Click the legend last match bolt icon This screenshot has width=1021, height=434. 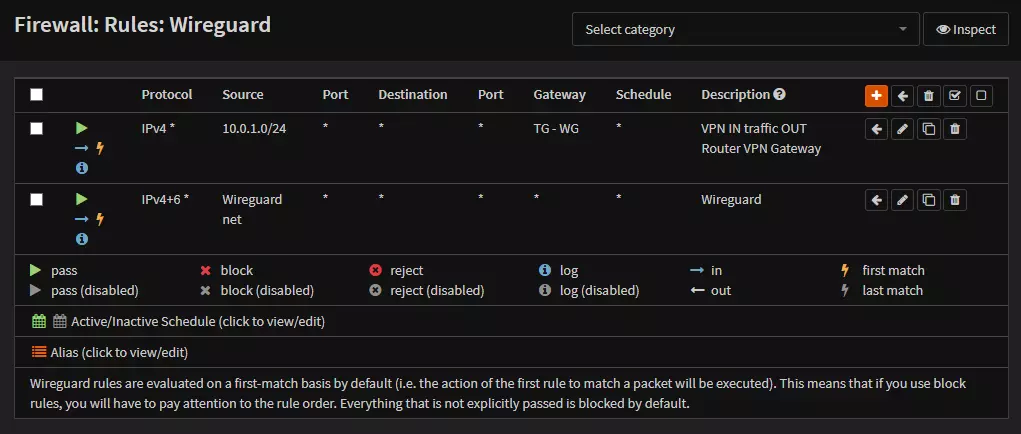click(846, 290)
